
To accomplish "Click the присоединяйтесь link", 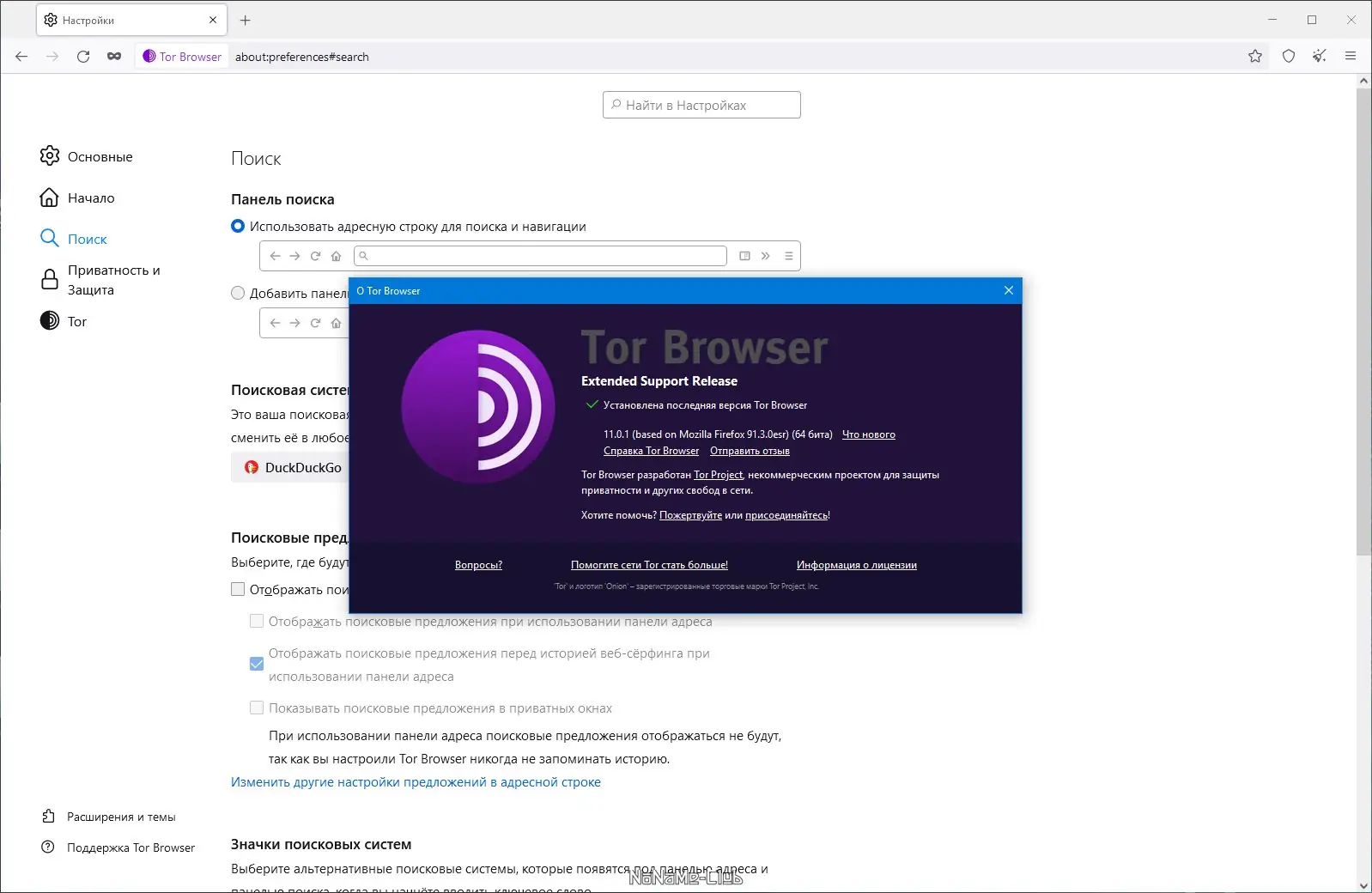I will (x=786, y=515).
